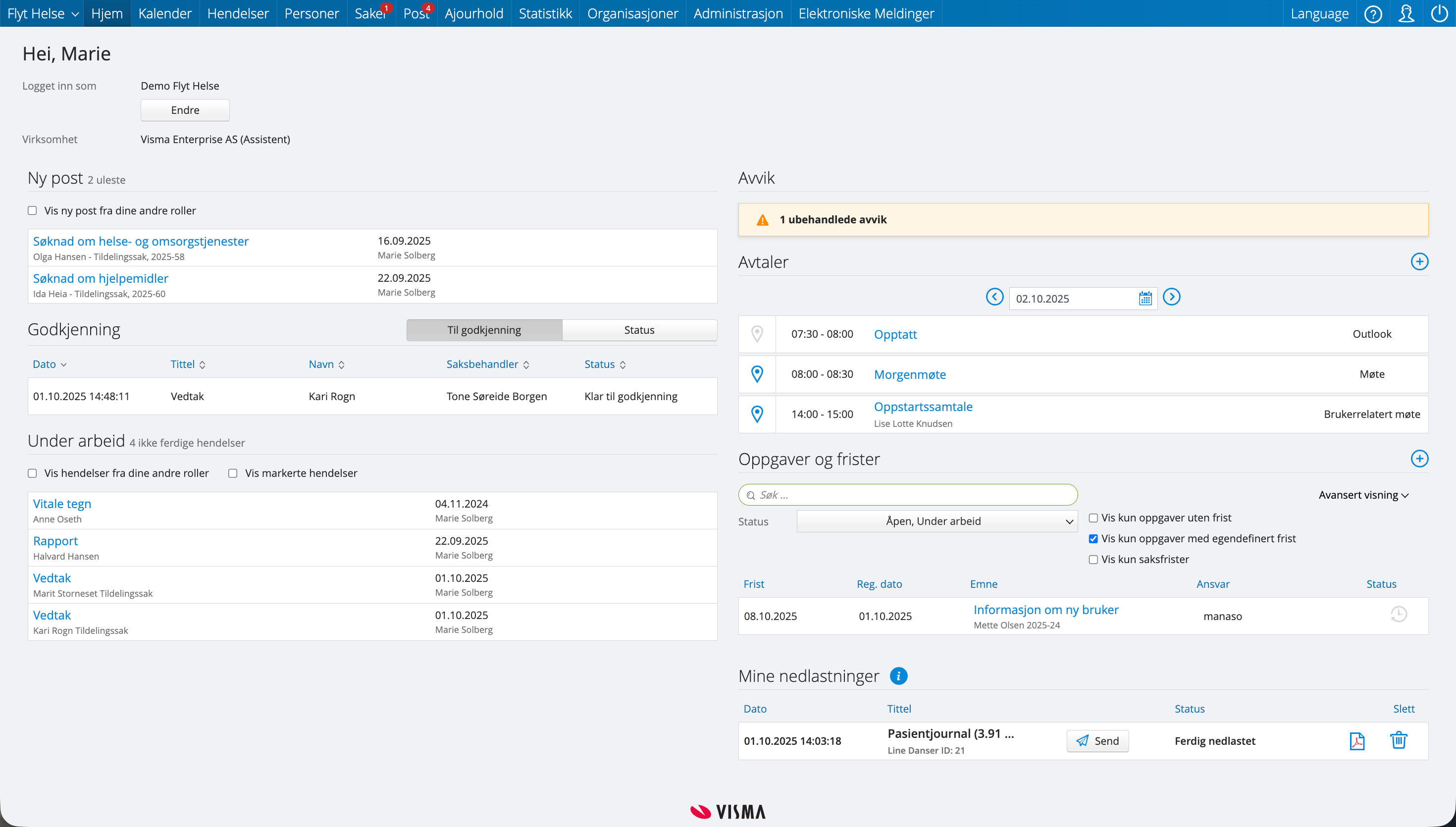Open the Status dropdown Åpen, Under arbeid
The width and height of the screenshot is (1456, 827).
pyautogui.click(x=937, y=521)
